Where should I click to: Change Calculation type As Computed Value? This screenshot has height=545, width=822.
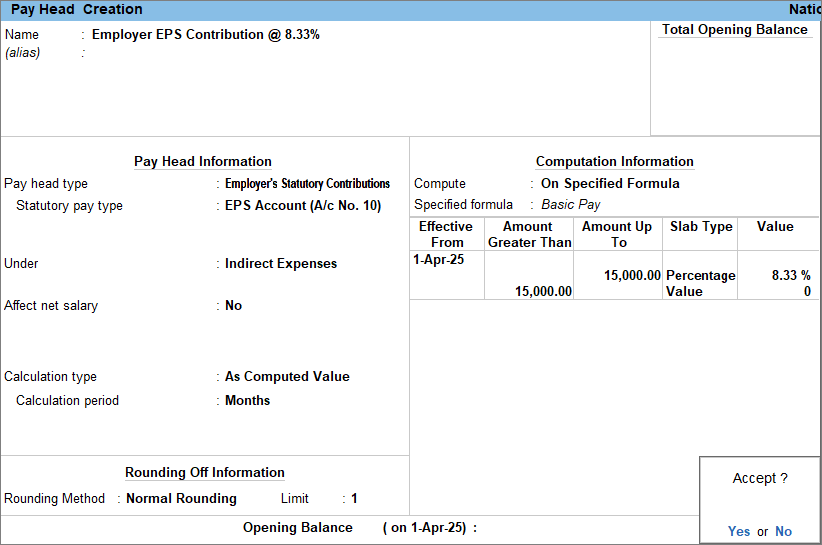tap(287, 377)
